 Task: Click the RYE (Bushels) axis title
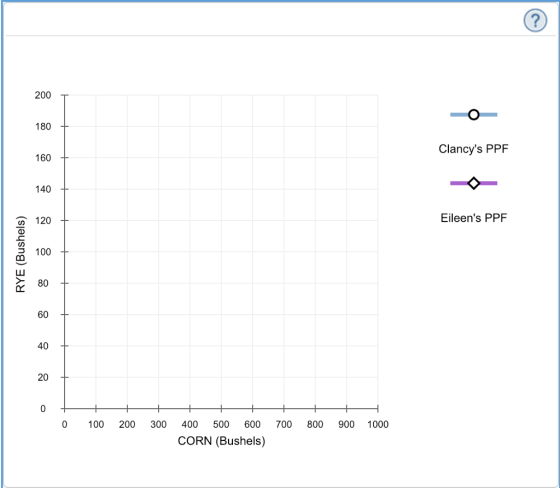click(21, 254)
